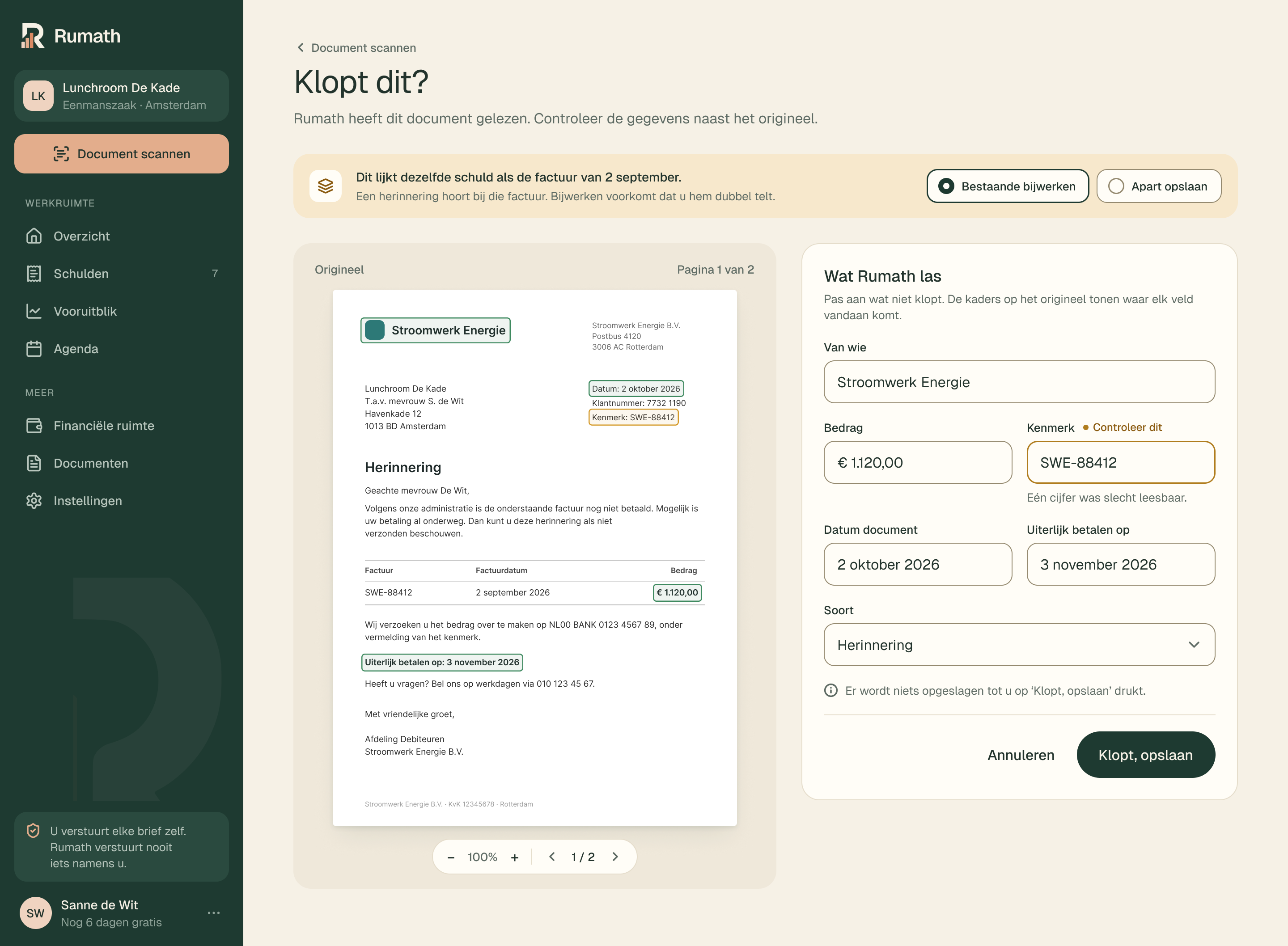Zoom out with the minus icon

(451, 857)
